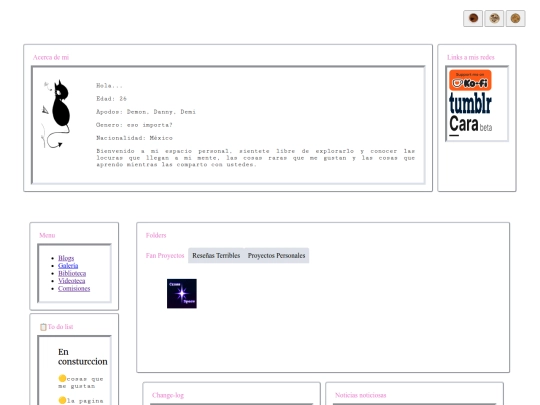
Task: Click yellow dot next to 'cosas que me gustan'
Action: point(62,378)
